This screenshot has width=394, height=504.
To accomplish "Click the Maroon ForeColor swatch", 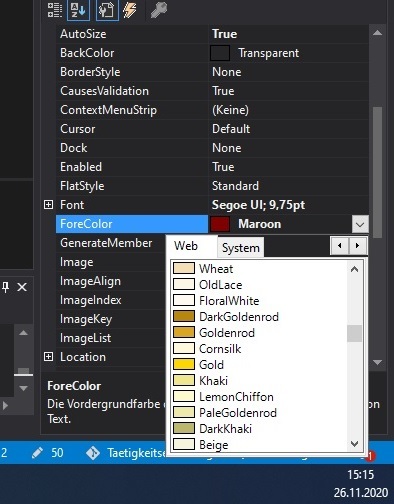I will coord(220,224).
